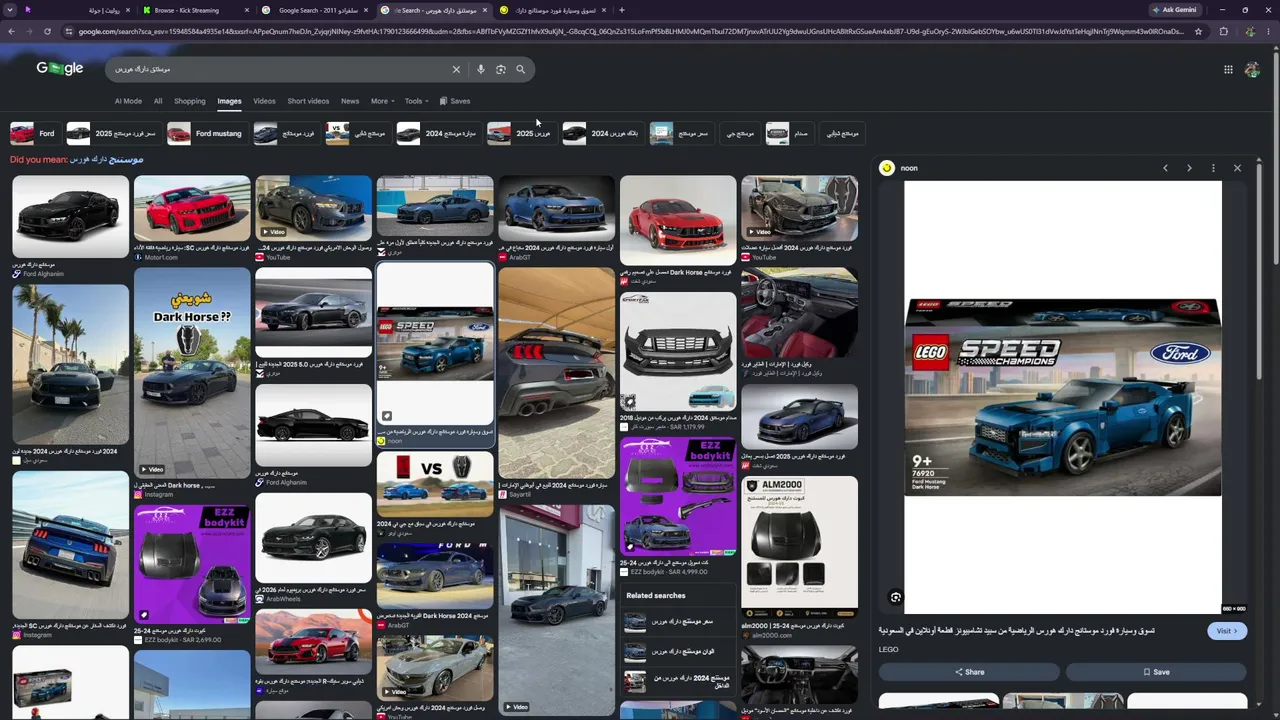
Task: Show next image in preview panel
Action: (1189, 168)
